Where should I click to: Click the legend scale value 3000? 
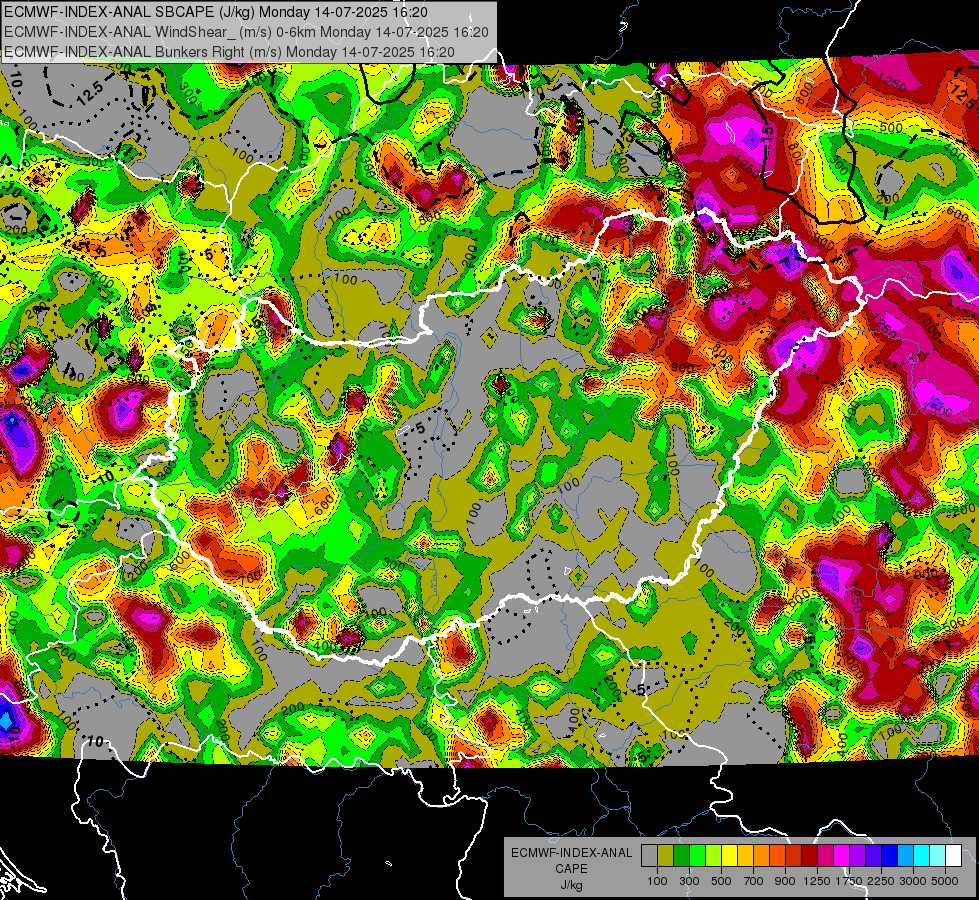coord(913,881)
